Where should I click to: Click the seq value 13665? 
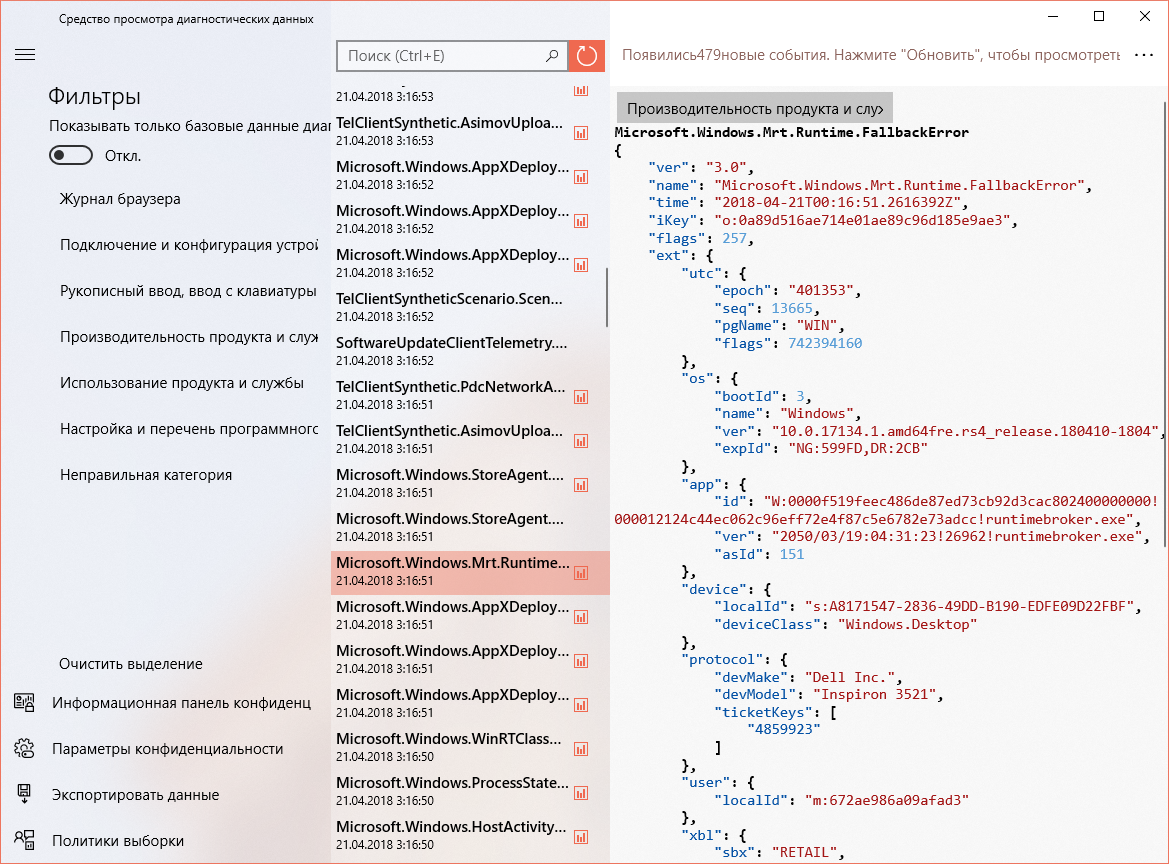792,308
